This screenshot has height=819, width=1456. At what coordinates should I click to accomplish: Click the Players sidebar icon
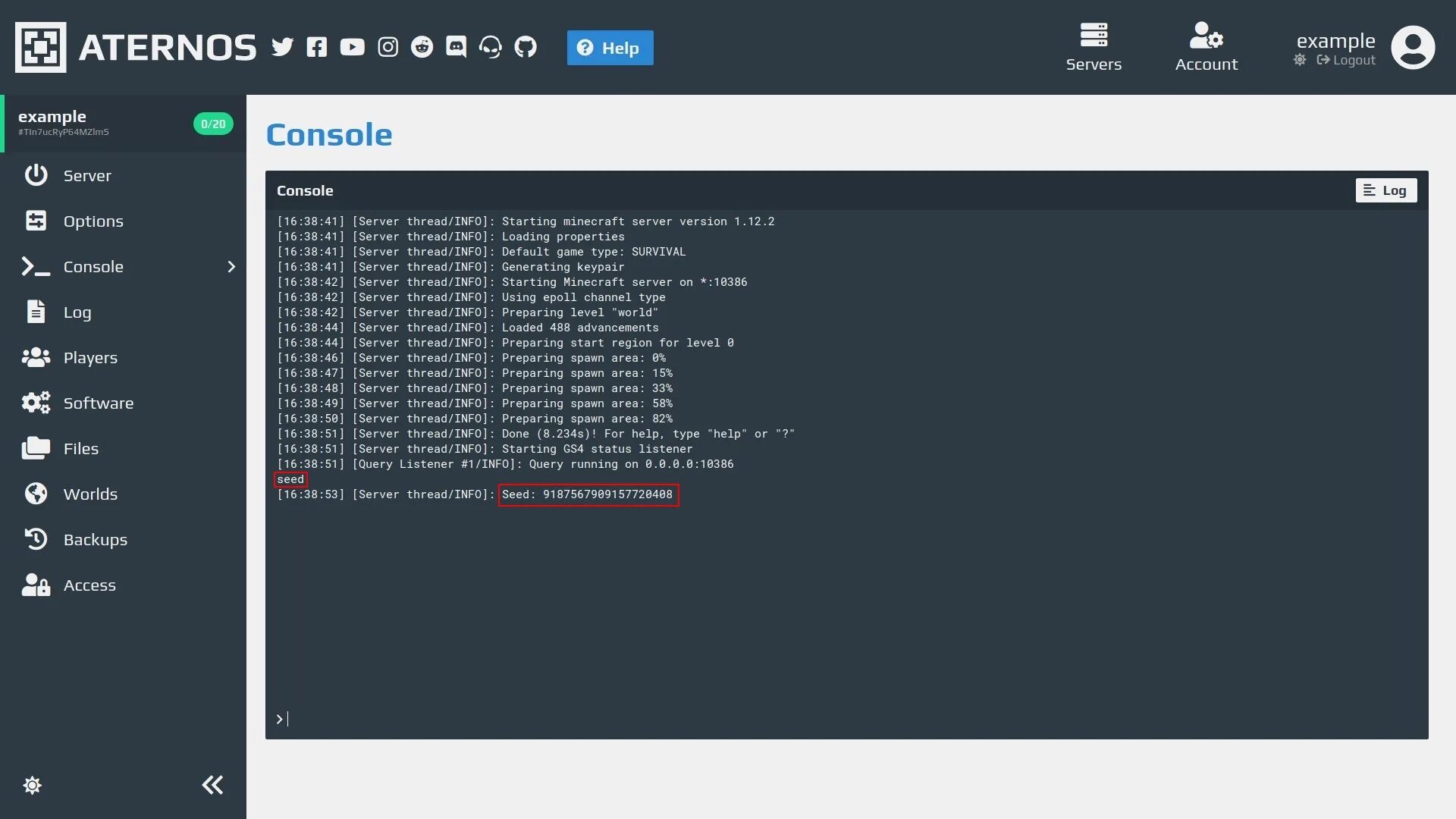pos(35,357)
